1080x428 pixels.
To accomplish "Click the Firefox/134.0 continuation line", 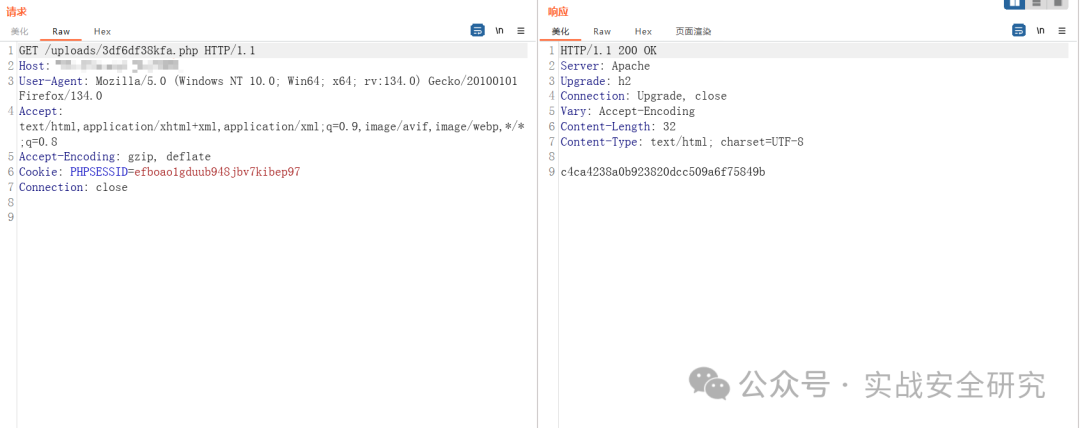I will (x=61, y=96).
